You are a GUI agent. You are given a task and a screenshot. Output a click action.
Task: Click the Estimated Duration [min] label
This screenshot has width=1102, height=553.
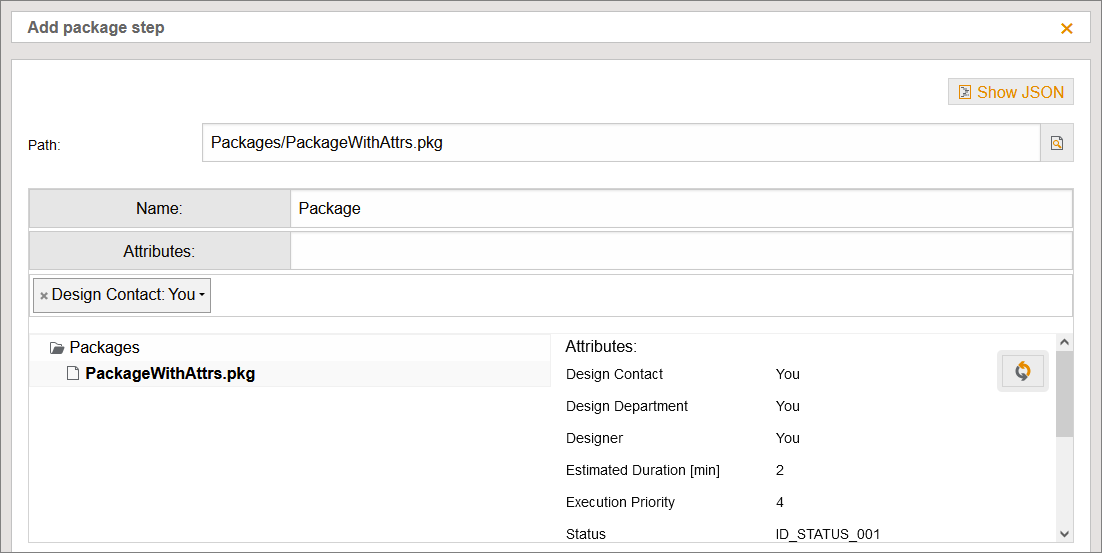(642, 470)
